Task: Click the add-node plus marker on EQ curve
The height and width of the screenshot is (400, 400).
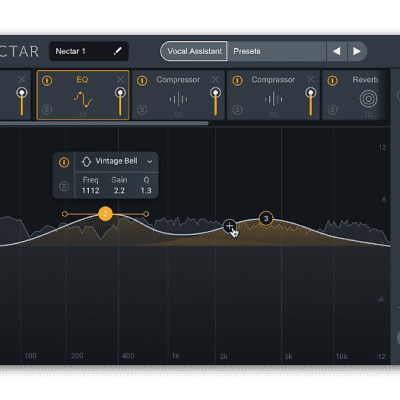Action: pyautogui.click(x=229, y=226)
